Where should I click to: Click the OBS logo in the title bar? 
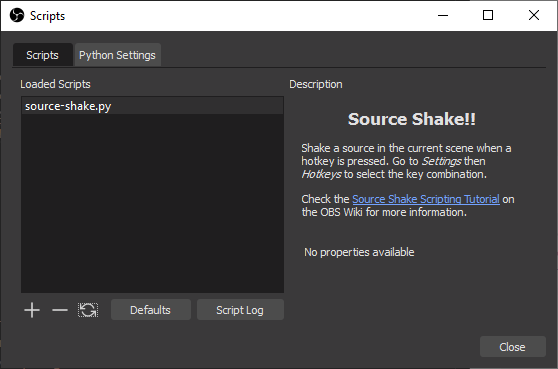click(17, 16)
